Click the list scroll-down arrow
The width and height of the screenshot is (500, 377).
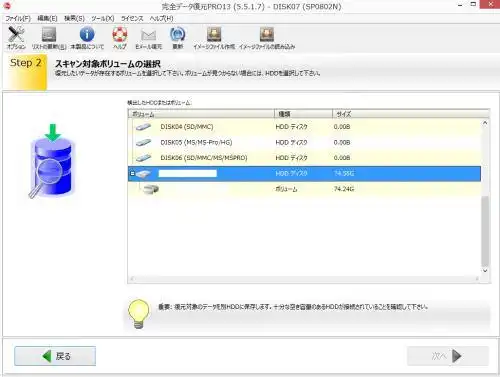[x=485, y=271]
